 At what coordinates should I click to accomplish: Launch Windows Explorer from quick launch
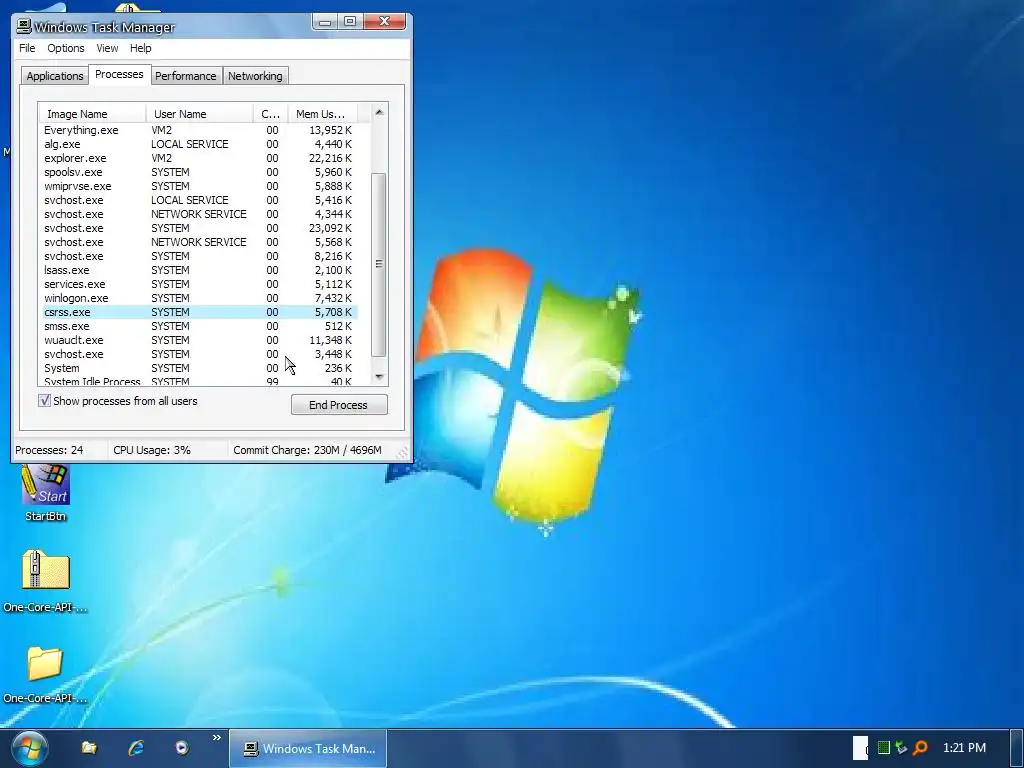click(89, 748)
